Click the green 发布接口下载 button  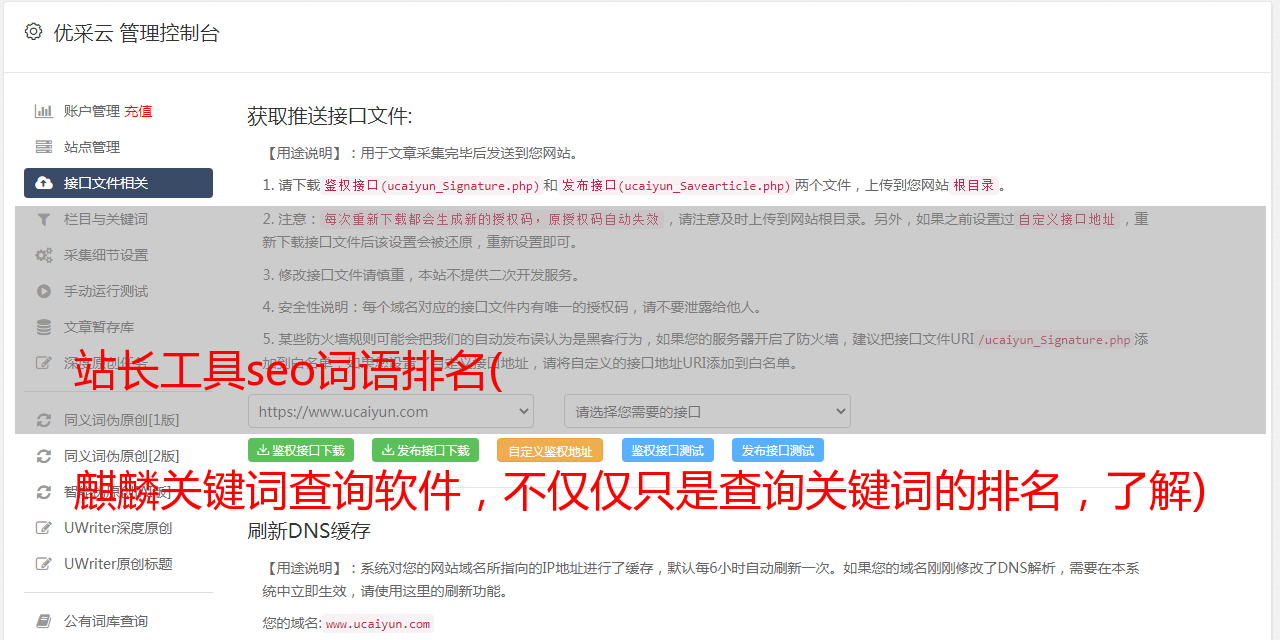pos(425,450)
